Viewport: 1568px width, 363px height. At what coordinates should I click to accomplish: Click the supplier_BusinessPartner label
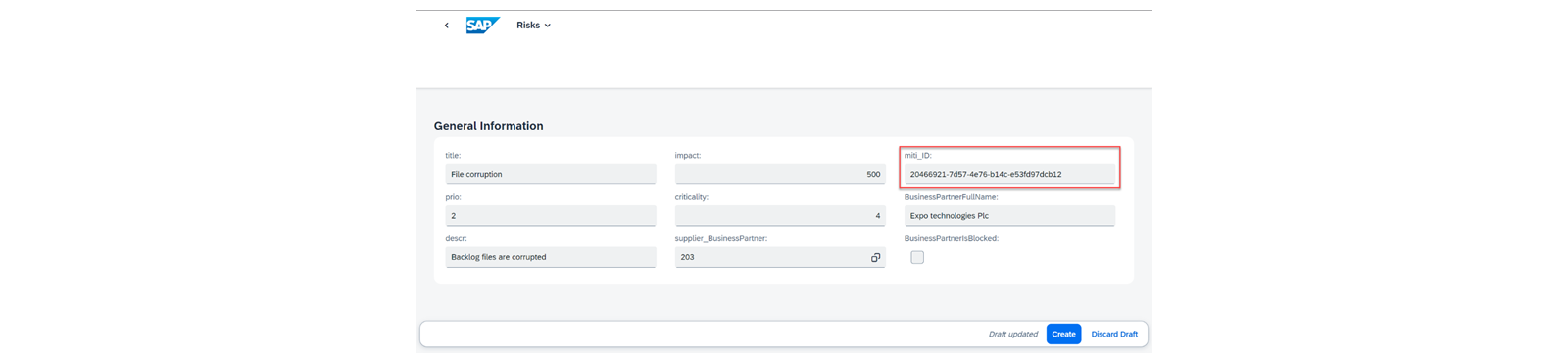pos(721,238)
